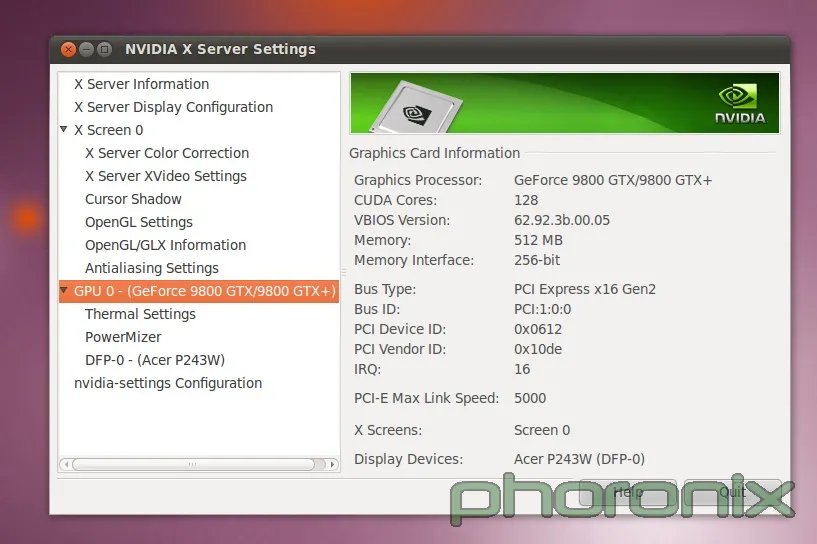This screenshot has width=817, height=544.
Task: Click the IRQ value 16
Action: click(x=522, y=369)
